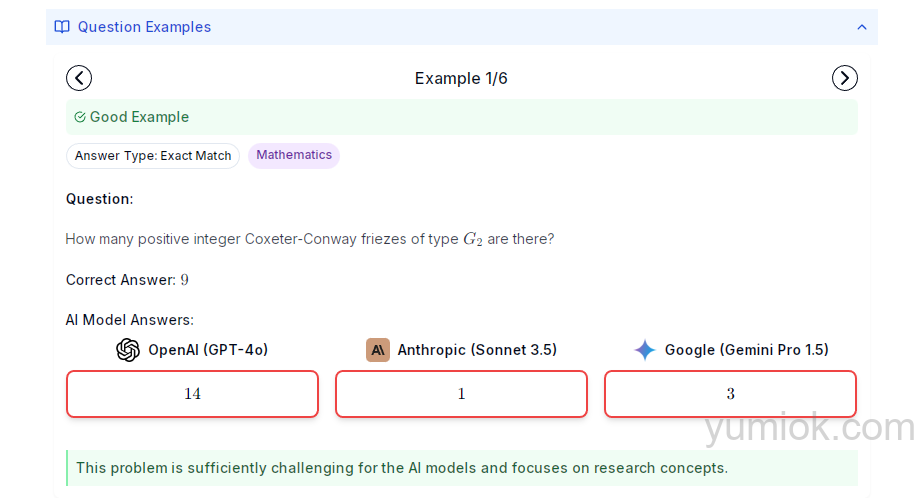Collapse the Question Examples section

click(x=862, y=27)
